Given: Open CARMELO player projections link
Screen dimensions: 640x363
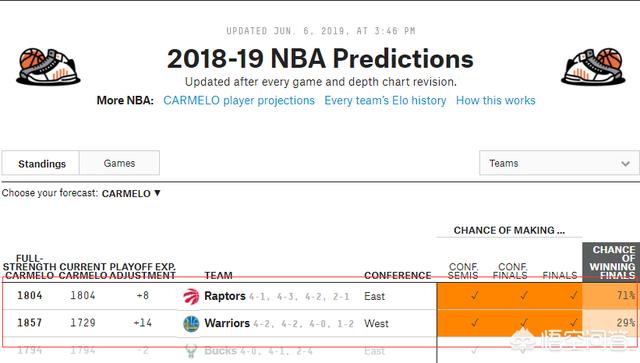Looking at the screenshot, I should tap(239, 100).
